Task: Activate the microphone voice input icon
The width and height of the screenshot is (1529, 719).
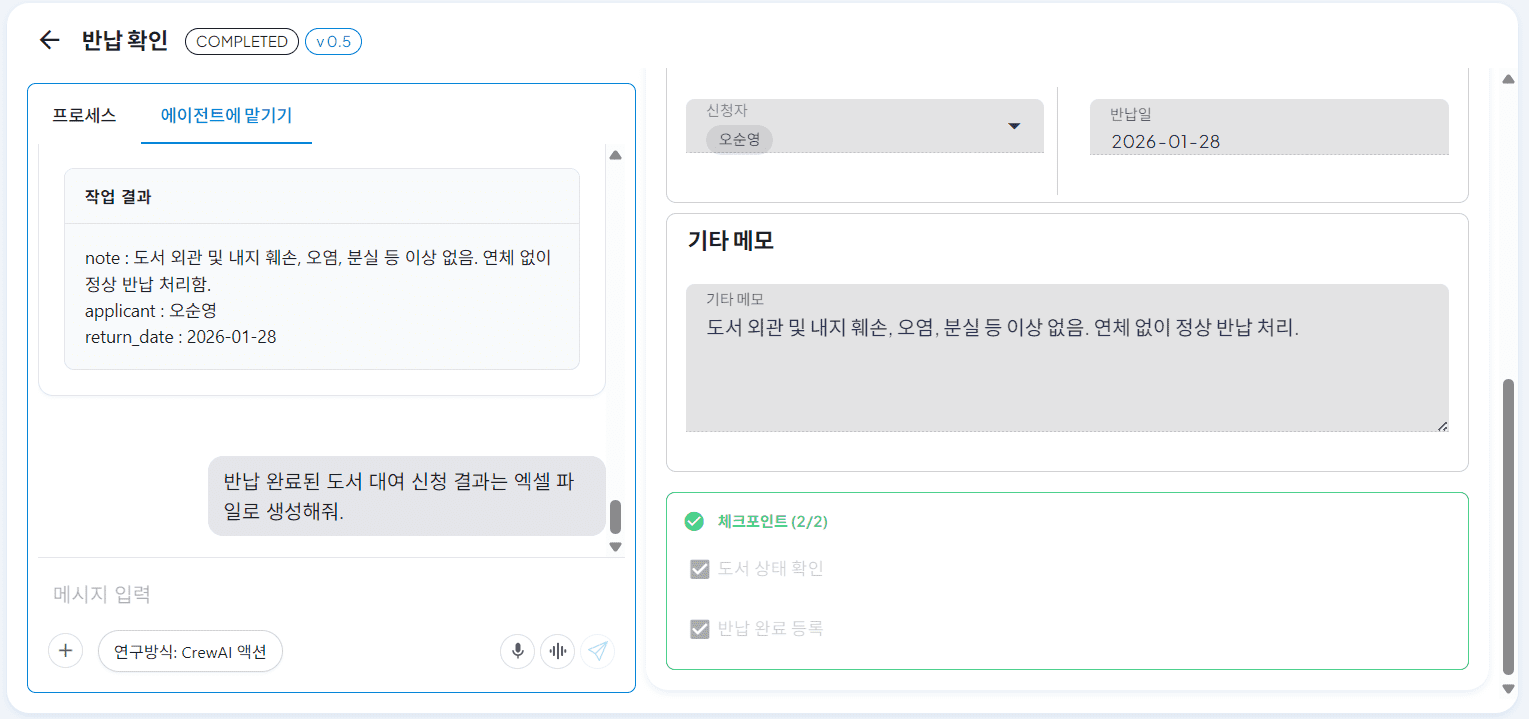Action: (518, 651)
